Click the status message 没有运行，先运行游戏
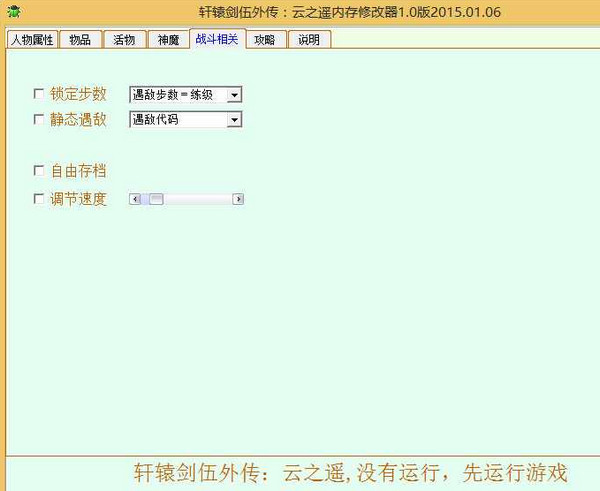This screenshot has height=491, width=600. (x=462, y=473)
